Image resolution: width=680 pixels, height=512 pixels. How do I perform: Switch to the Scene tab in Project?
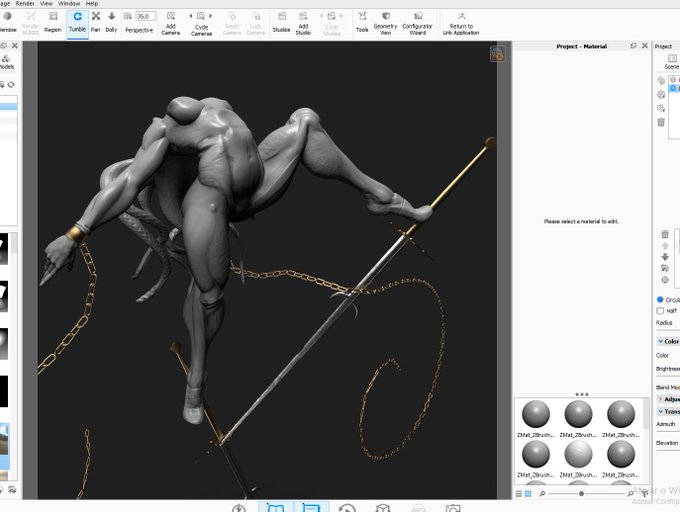[x=672, y=62]
